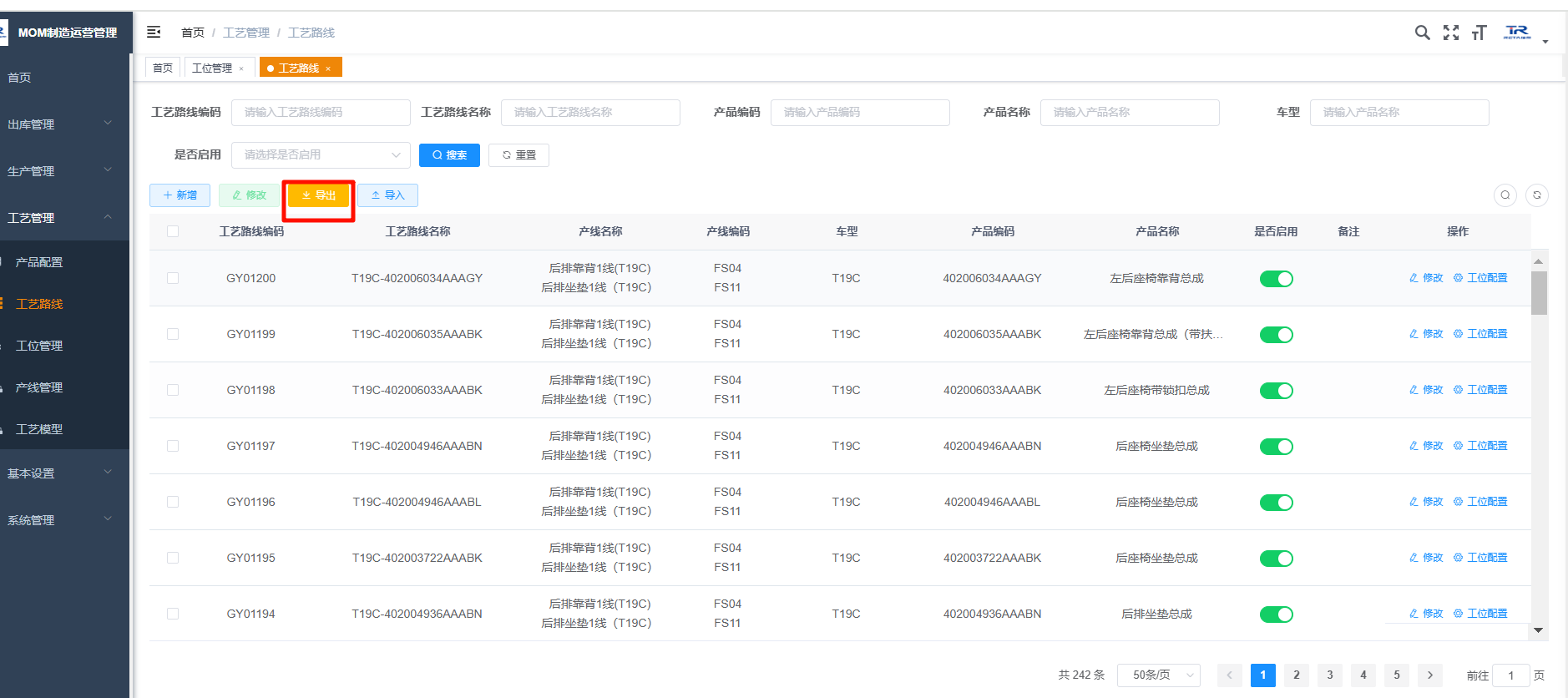Toggle 是否启用 switch for GY01197
Screen dimensions: 1568x698
tap(1276, 447)
